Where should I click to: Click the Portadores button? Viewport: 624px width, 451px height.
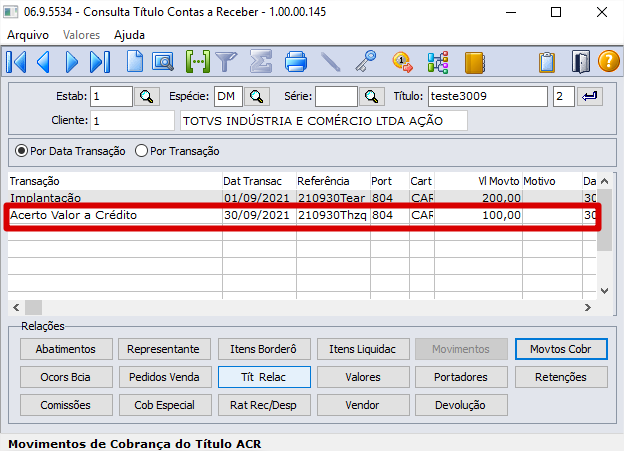pyautogui.click(x=461, y=377)
